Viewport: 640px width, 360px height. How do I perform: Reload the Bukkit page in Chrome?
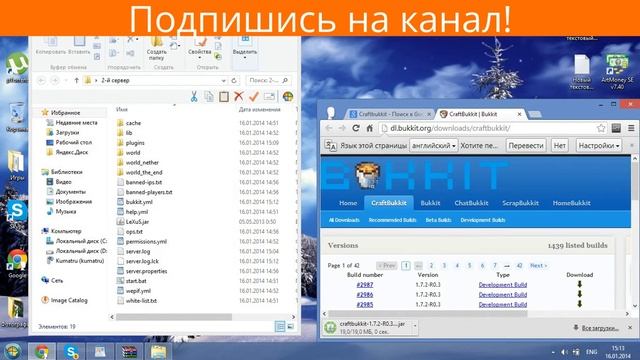pos(356,128)
